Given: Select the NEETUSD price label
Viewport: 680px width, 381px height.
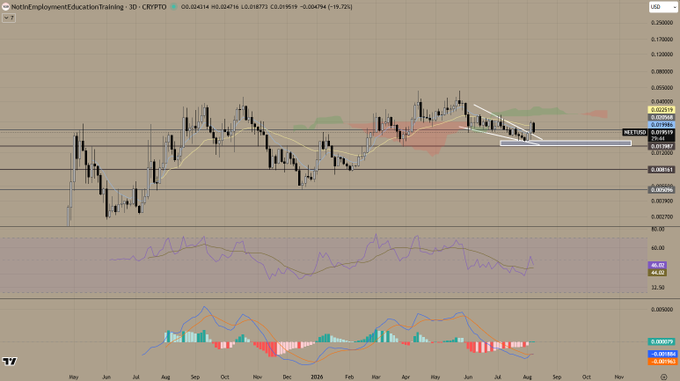Looking at the screenshot, I should click(x=634, y=132).
